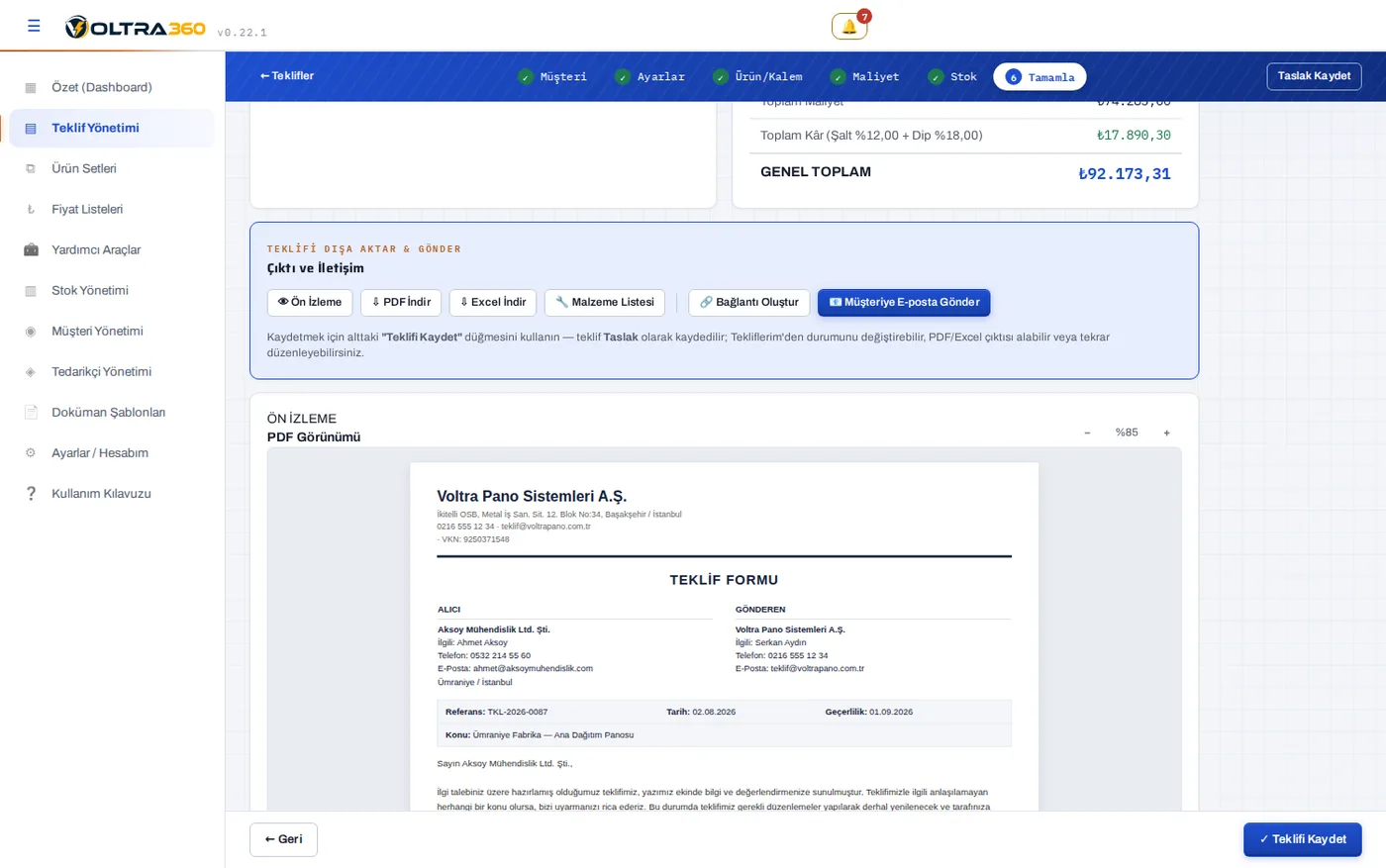Screen dimensions: 1386x868
Task: Zoom in the PDF preview with plus
Action: (1167, 433)
